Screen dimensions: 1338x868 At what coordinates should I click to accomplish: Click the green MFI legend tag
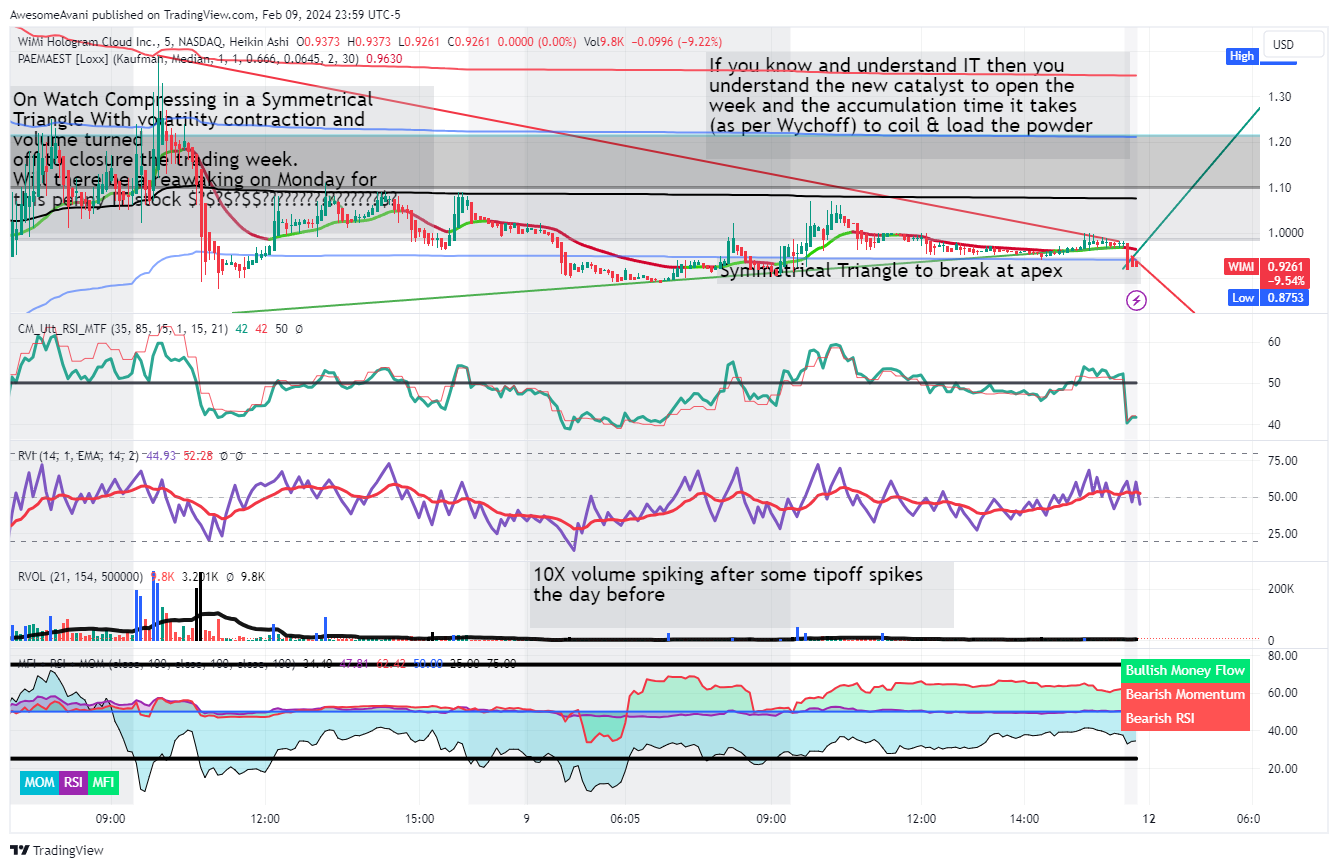[x=103, y=783]
